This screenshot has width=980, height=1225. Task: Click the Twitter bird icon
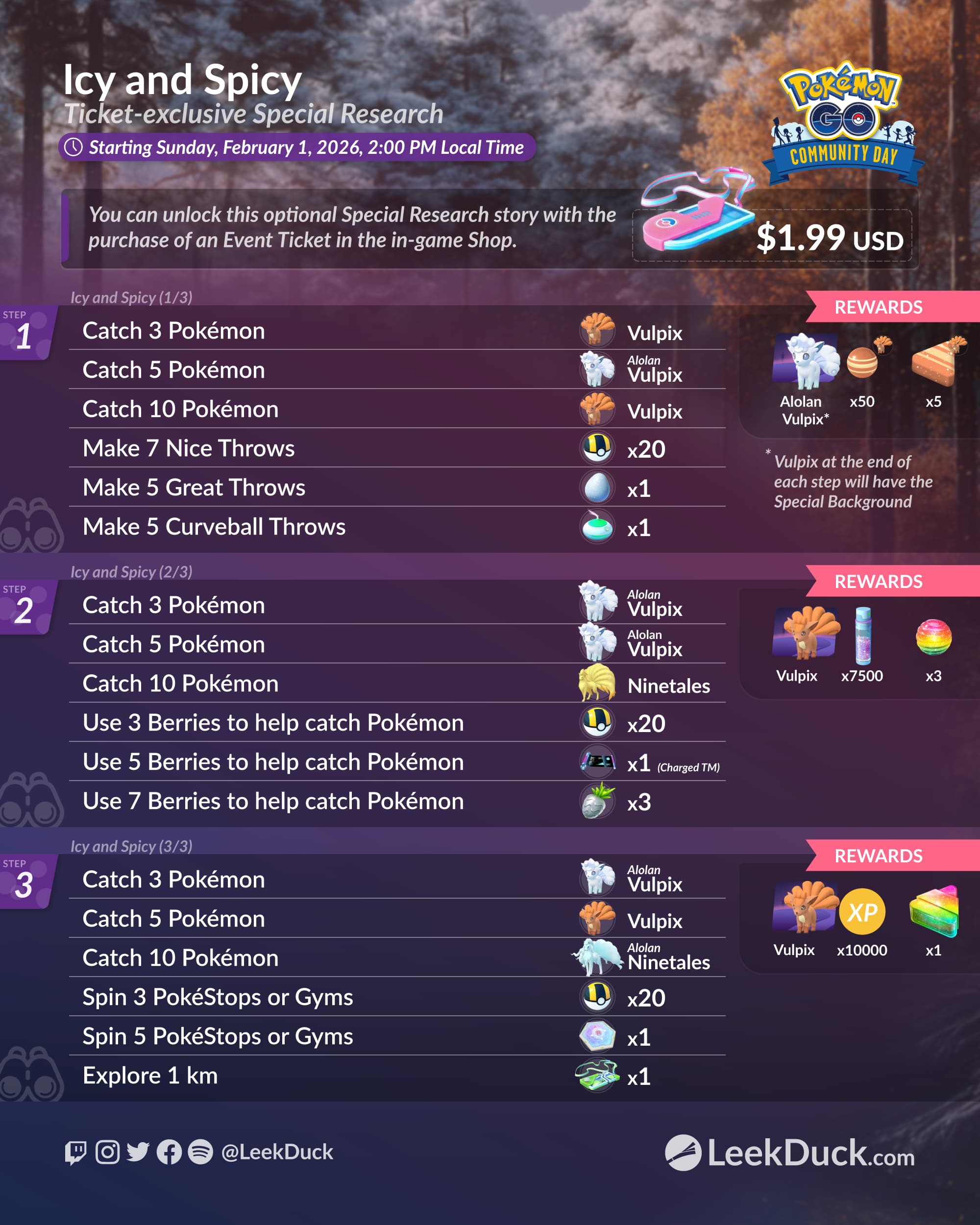[138, 1151]
